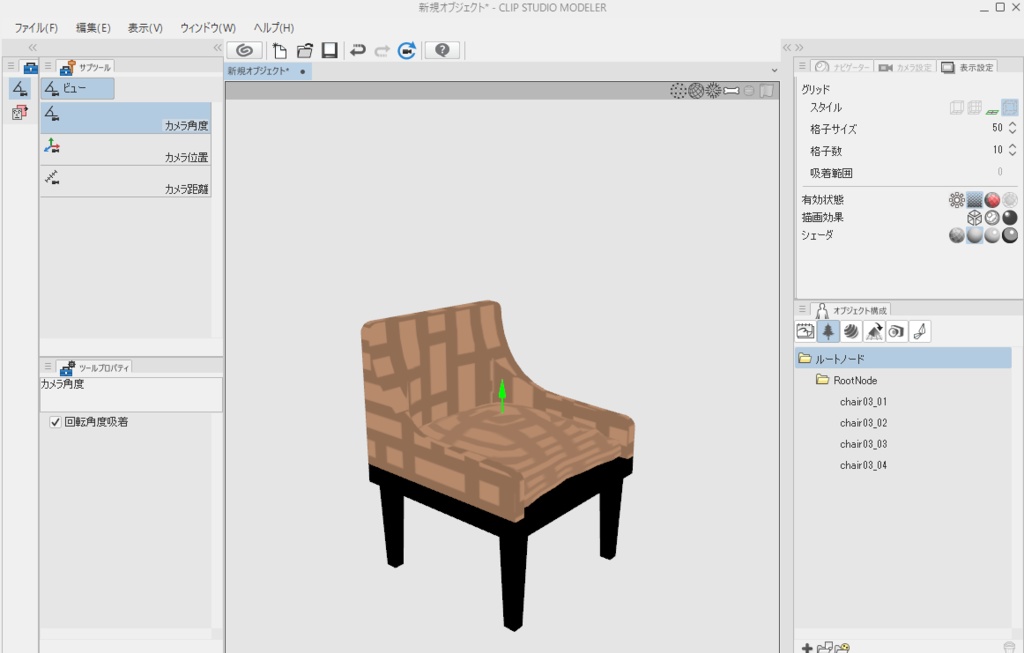This screenshot has height=653, width=1024.
Task: Click the 格子サイズ value 50
Action: click(x=997, y=128)
